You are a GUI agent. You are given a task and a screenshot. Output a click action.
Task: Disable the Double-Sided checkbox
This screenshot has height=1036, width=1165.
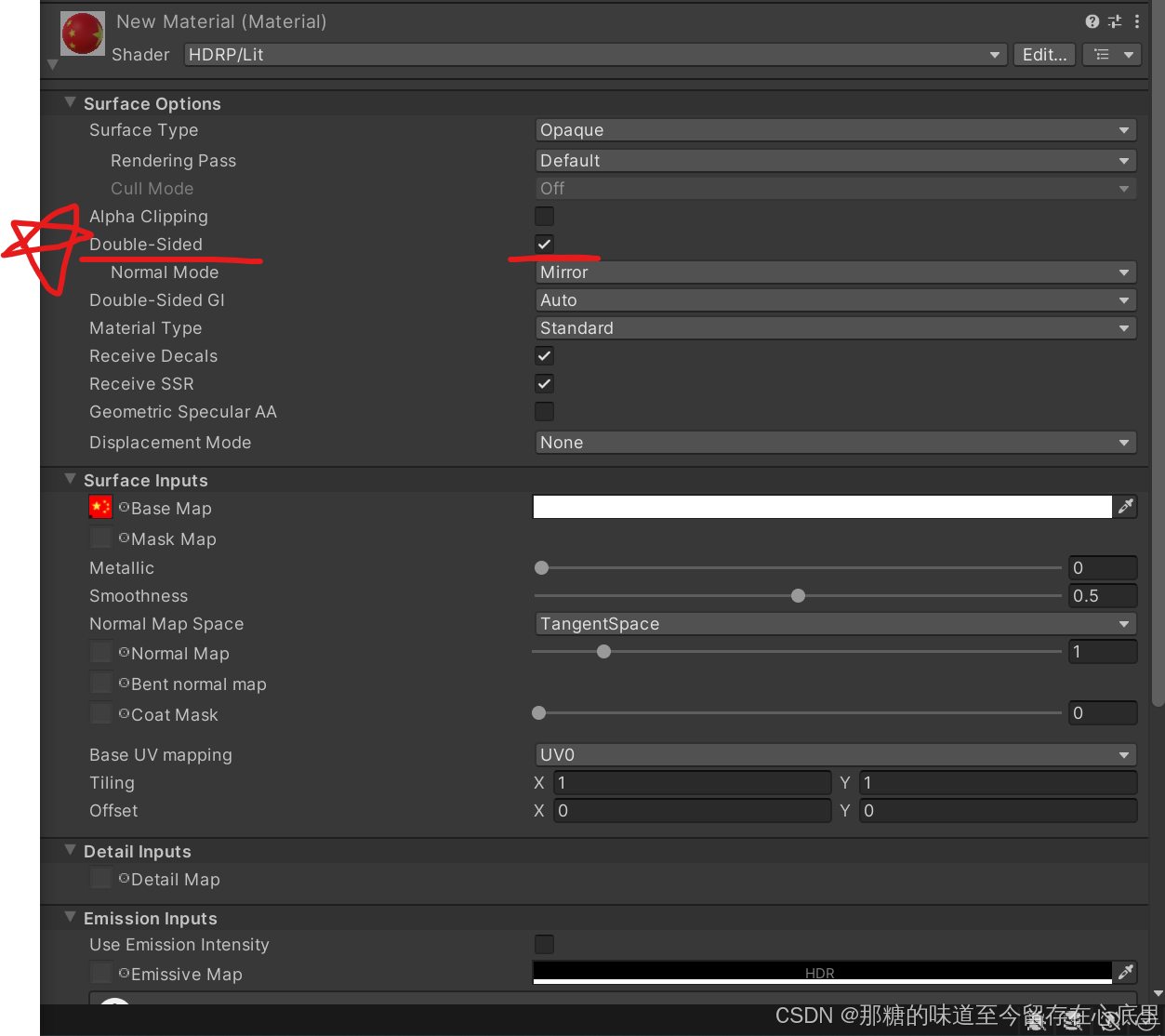544,244
